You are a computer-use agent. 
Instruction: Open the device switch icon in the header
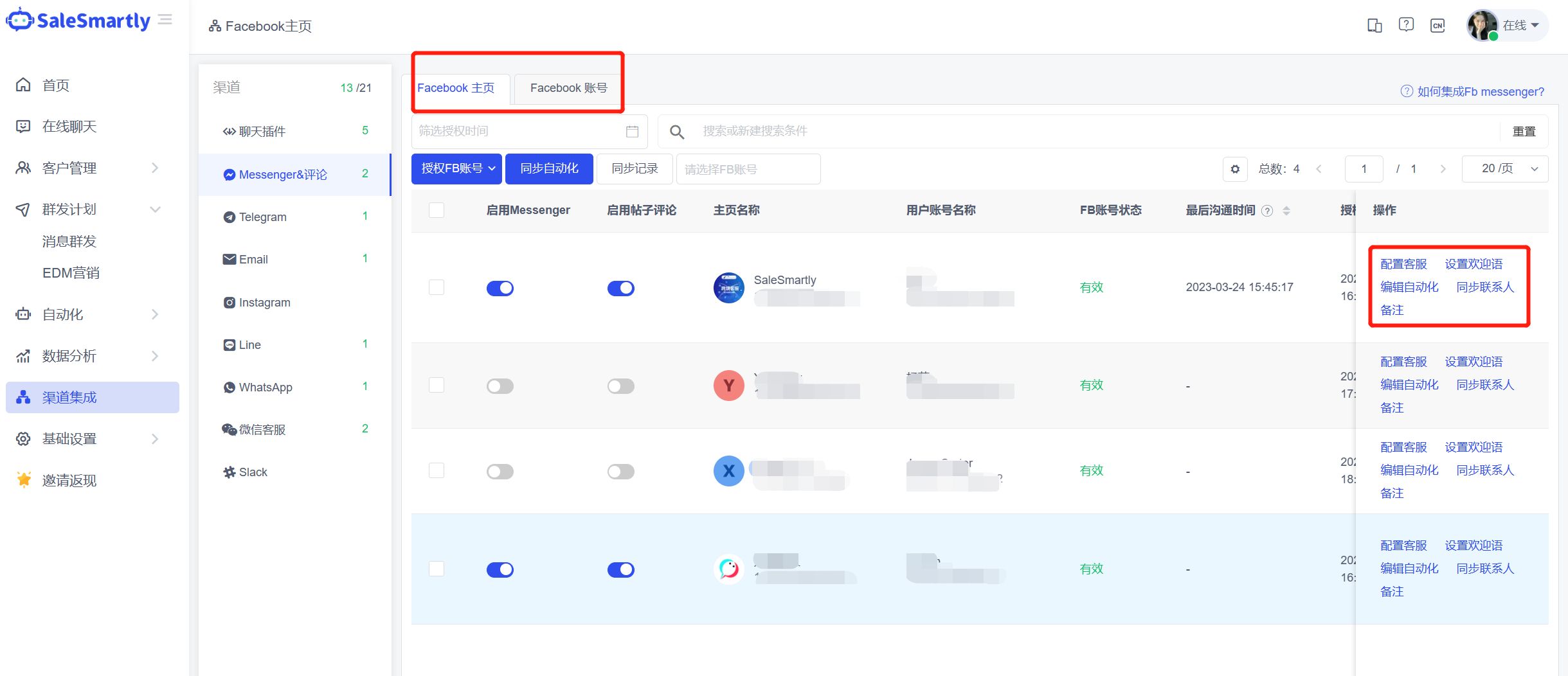1374,26
